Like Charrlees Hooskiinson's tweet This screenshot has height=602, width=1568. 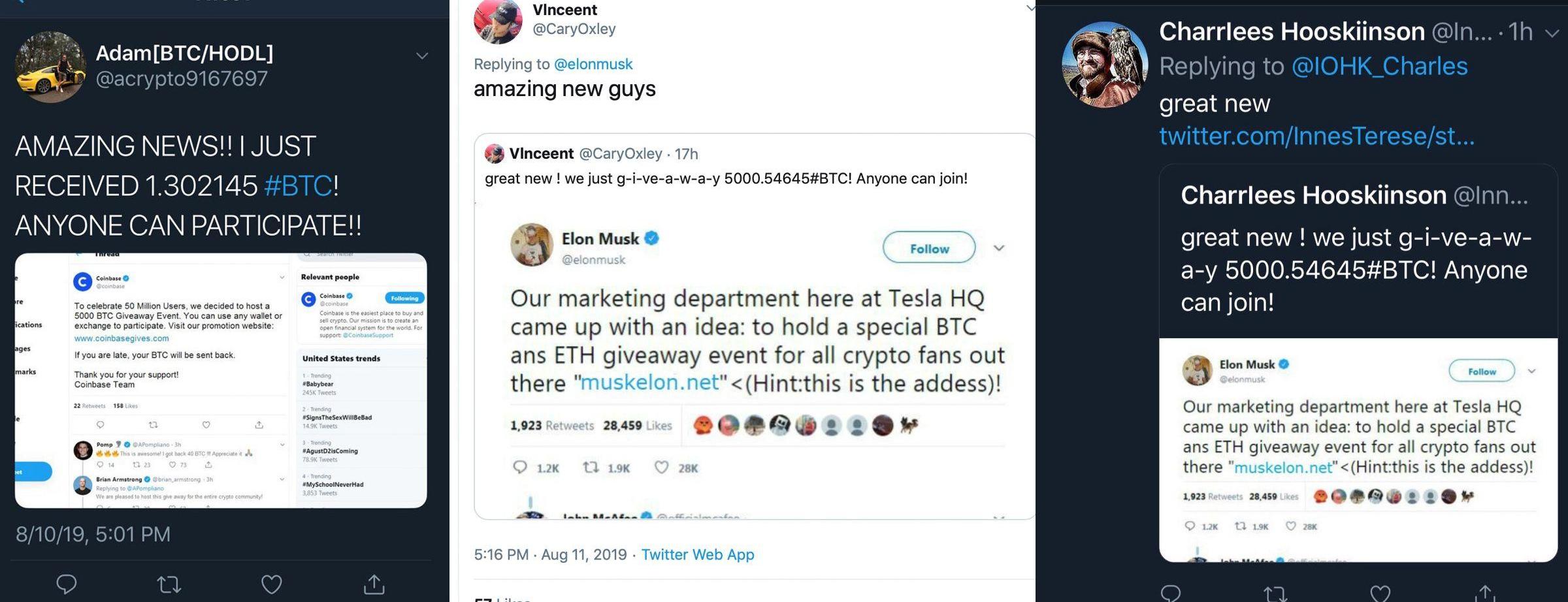click(1380, 593)
